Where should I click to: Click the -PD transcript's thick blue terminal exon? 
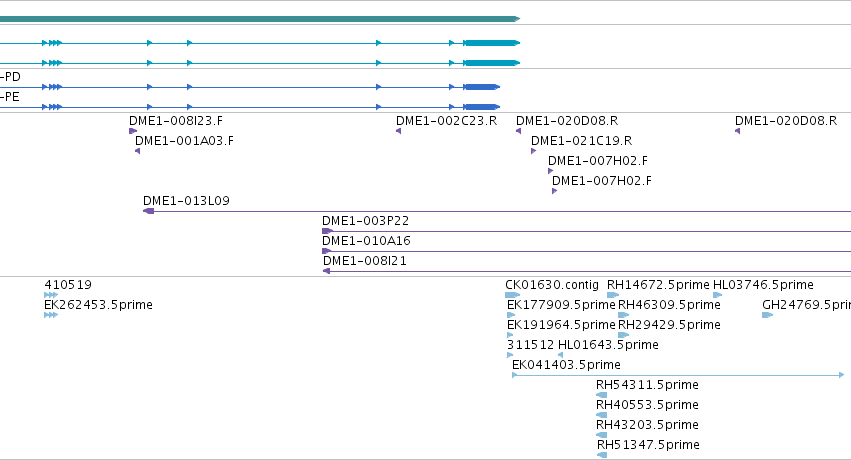481,87
